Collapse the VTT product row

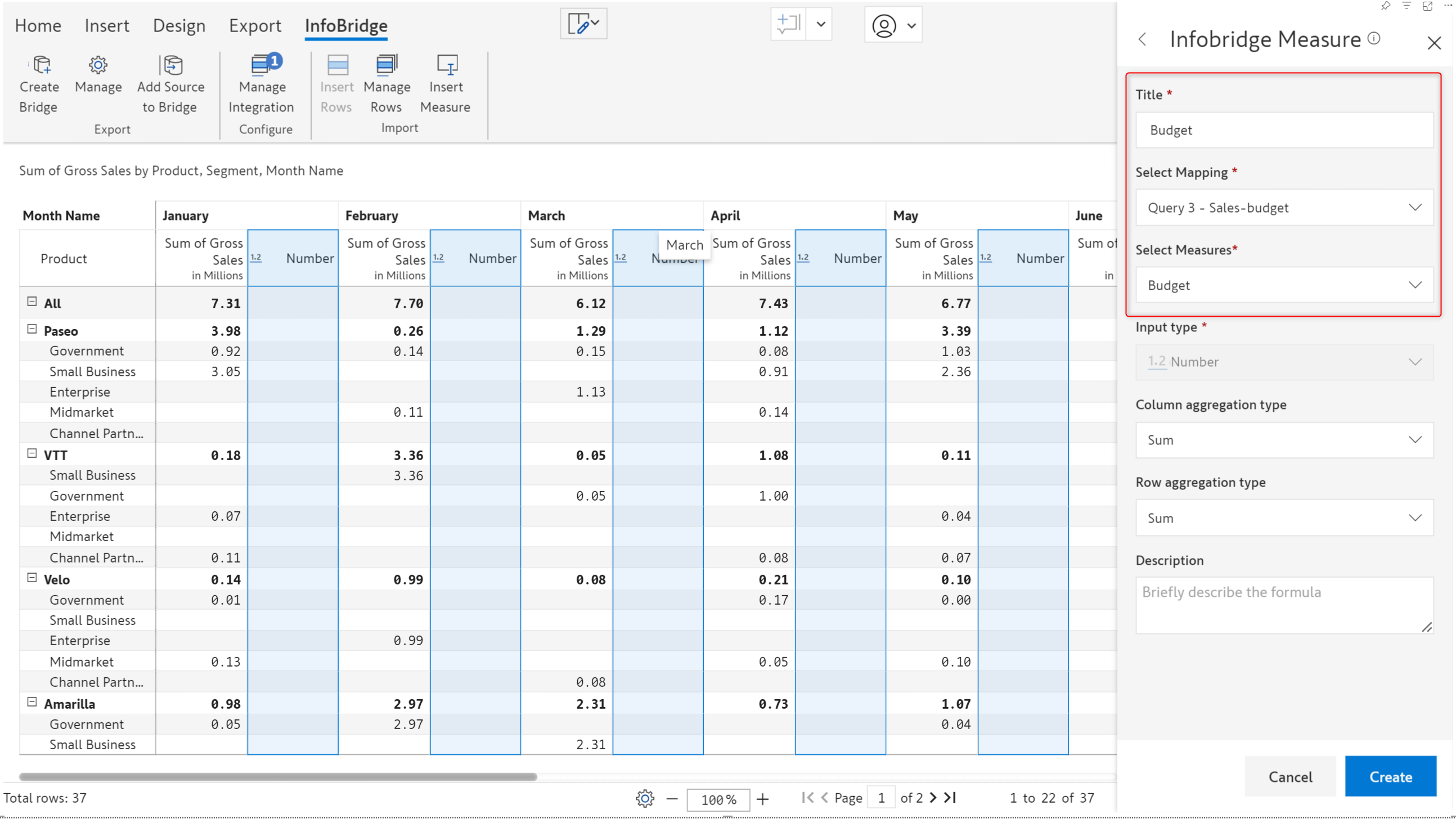[x=30, y=454]
